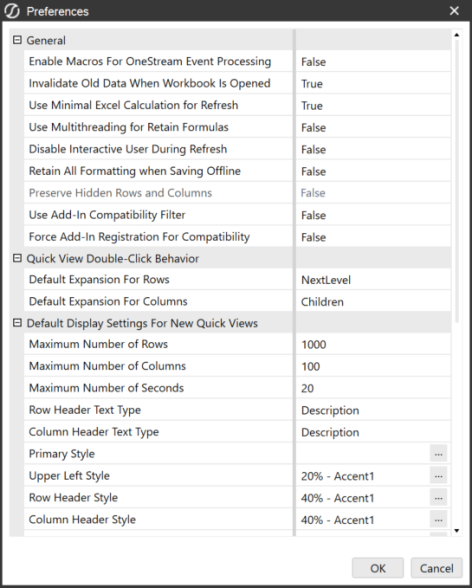Change Force Add-In Registration For Compatibility value
472x588 pixels.
click(x=373, y=237)
